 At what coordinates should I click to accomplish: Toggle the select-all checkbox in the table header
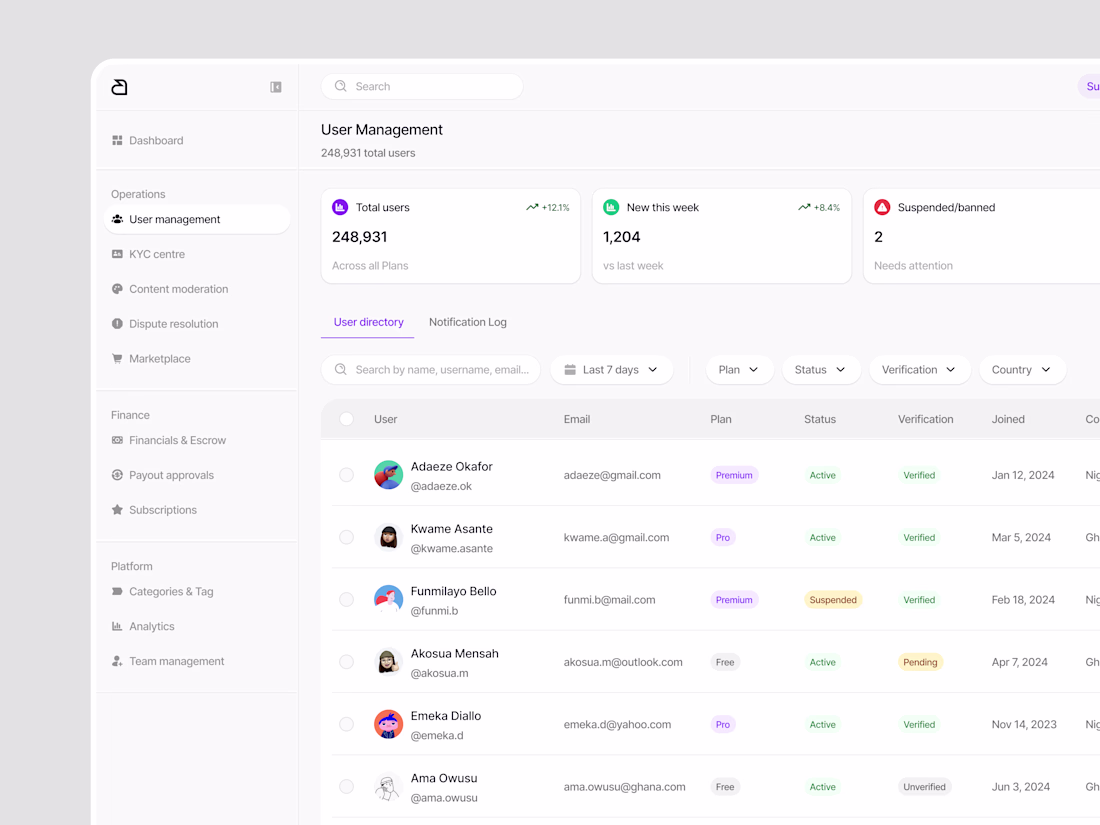347,419
